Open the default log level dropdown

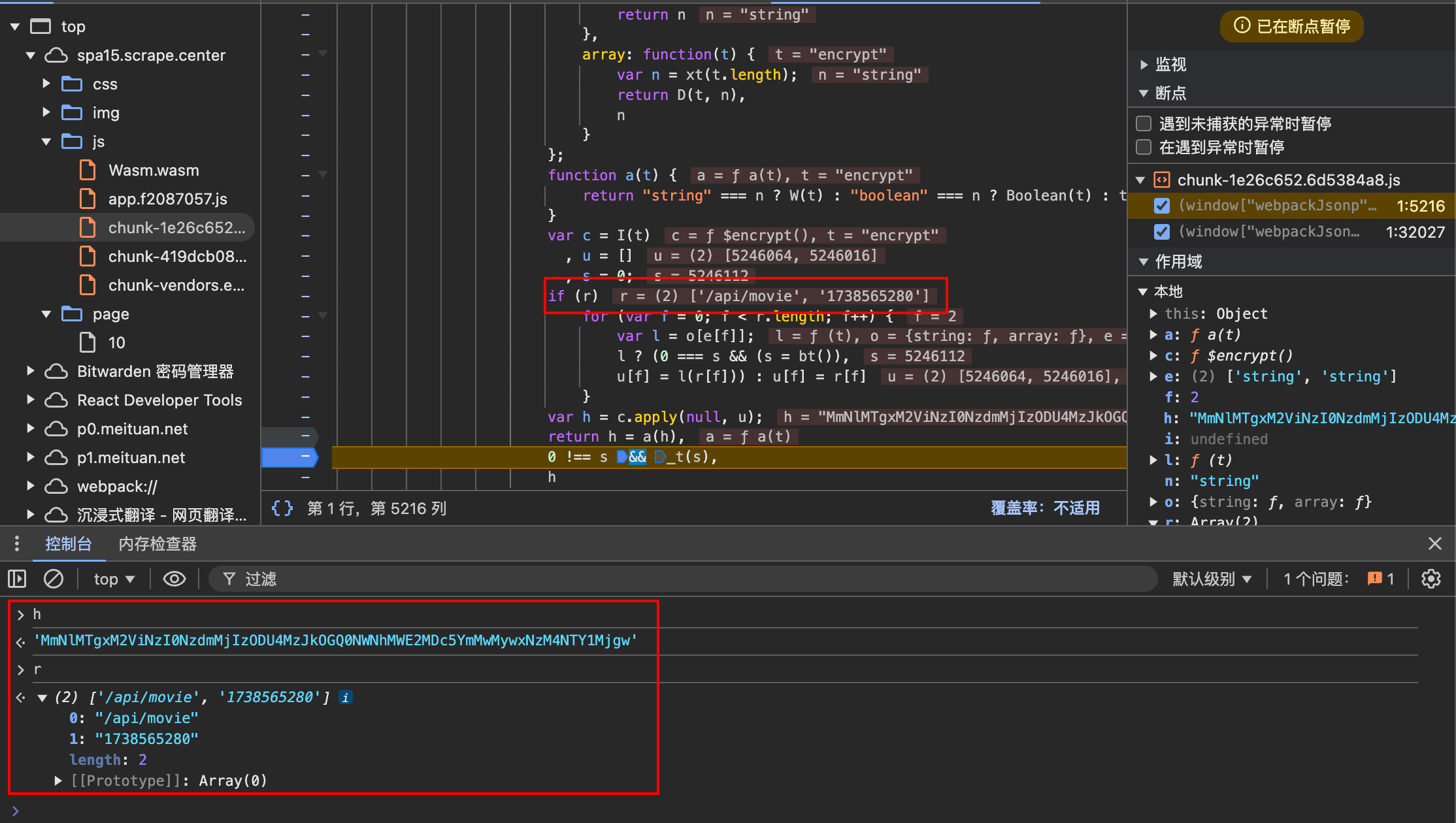click(1212, 579)
